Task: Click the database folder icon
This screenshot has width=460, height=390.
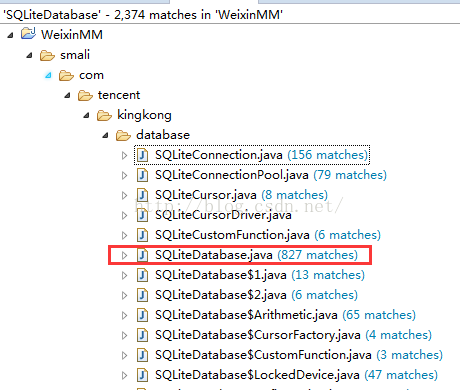Action: pyautogui.click(x=123, y=135)
